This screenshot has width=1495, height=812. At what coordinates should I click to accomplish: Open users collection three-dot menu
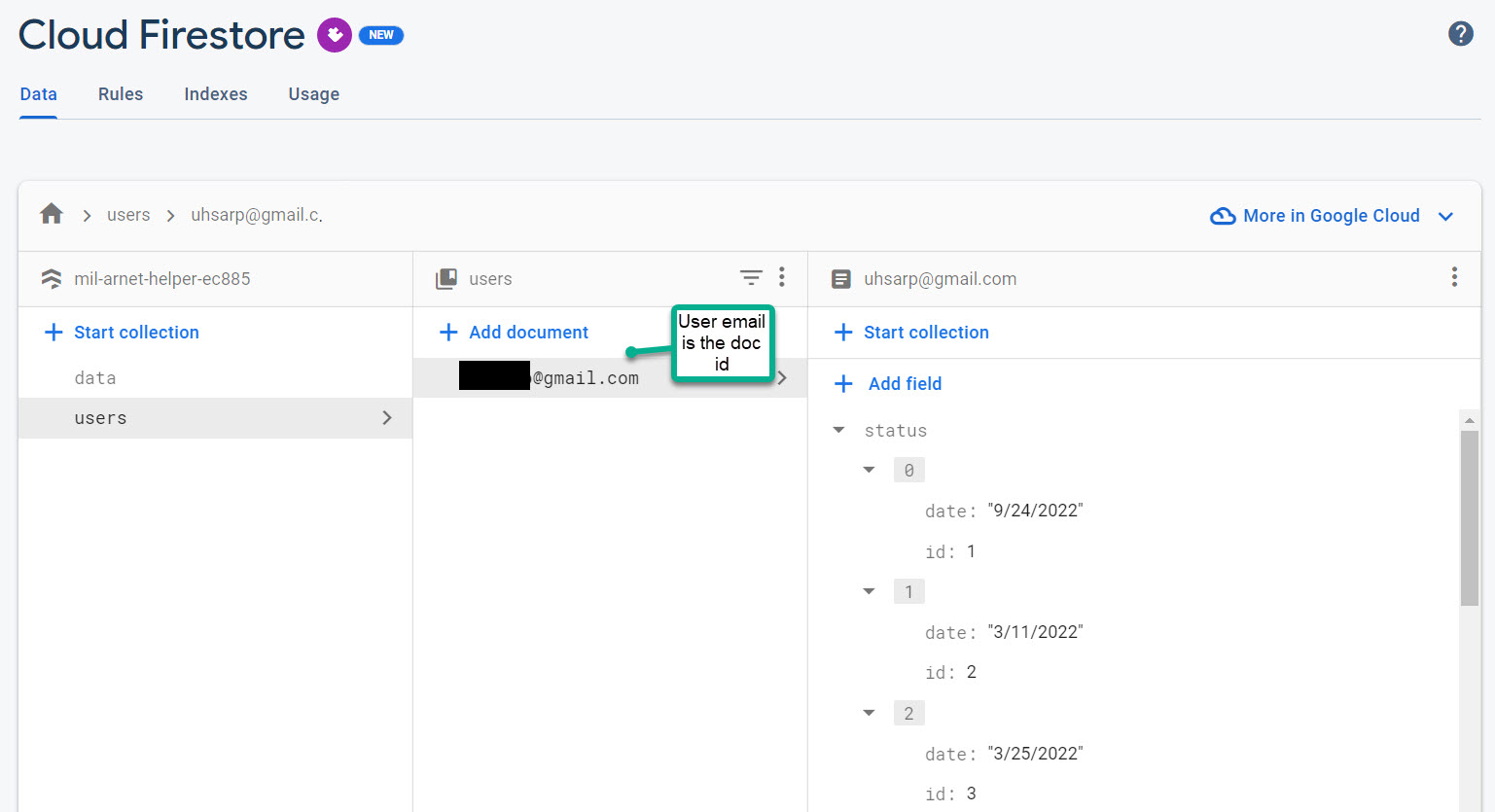(781, 278)
